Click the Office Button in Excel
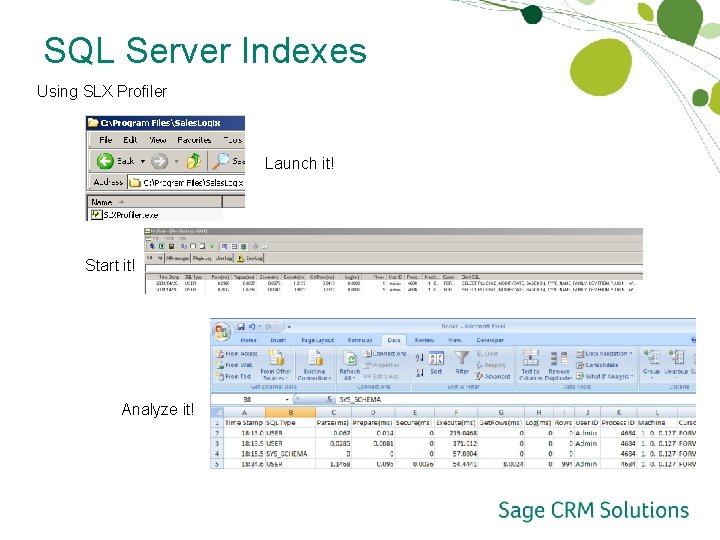The height and width of the screenshot is (540, 720). [x=221, y=332]
